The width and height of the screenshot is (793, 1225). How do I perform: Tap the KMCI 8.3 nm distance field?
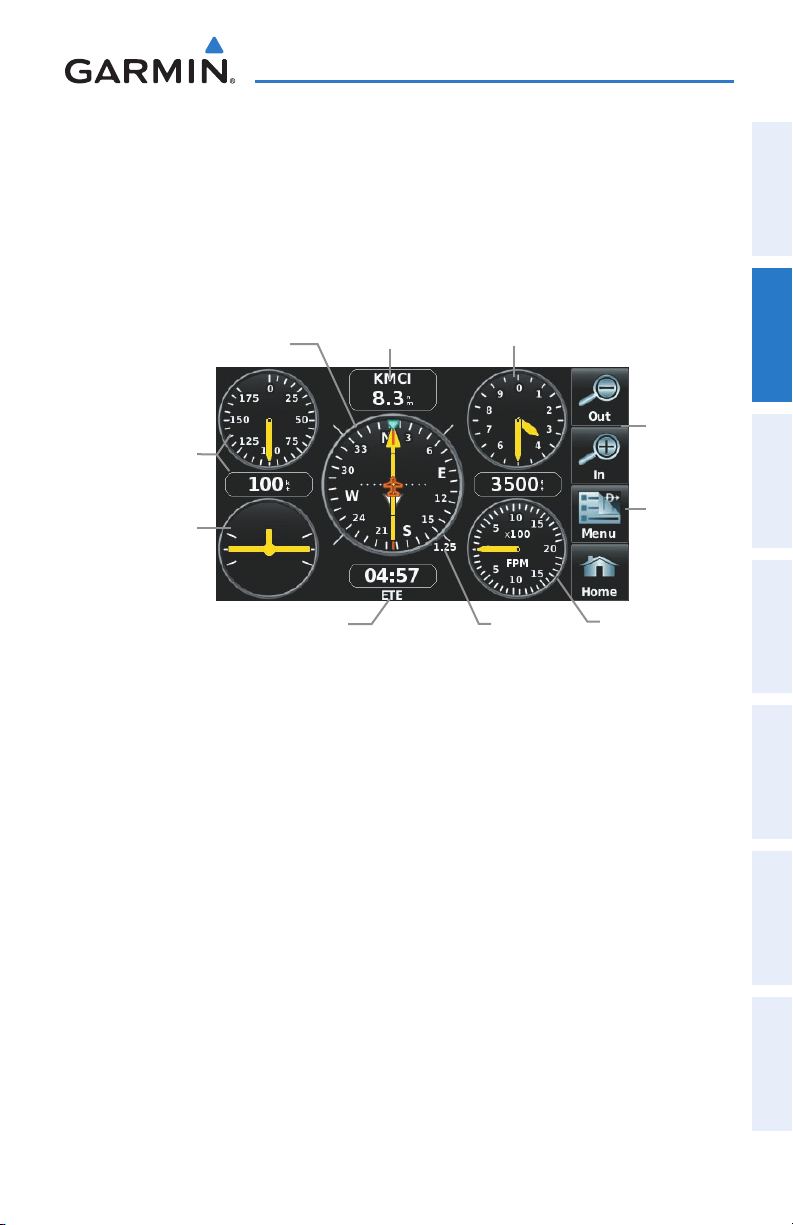point(393,389)
